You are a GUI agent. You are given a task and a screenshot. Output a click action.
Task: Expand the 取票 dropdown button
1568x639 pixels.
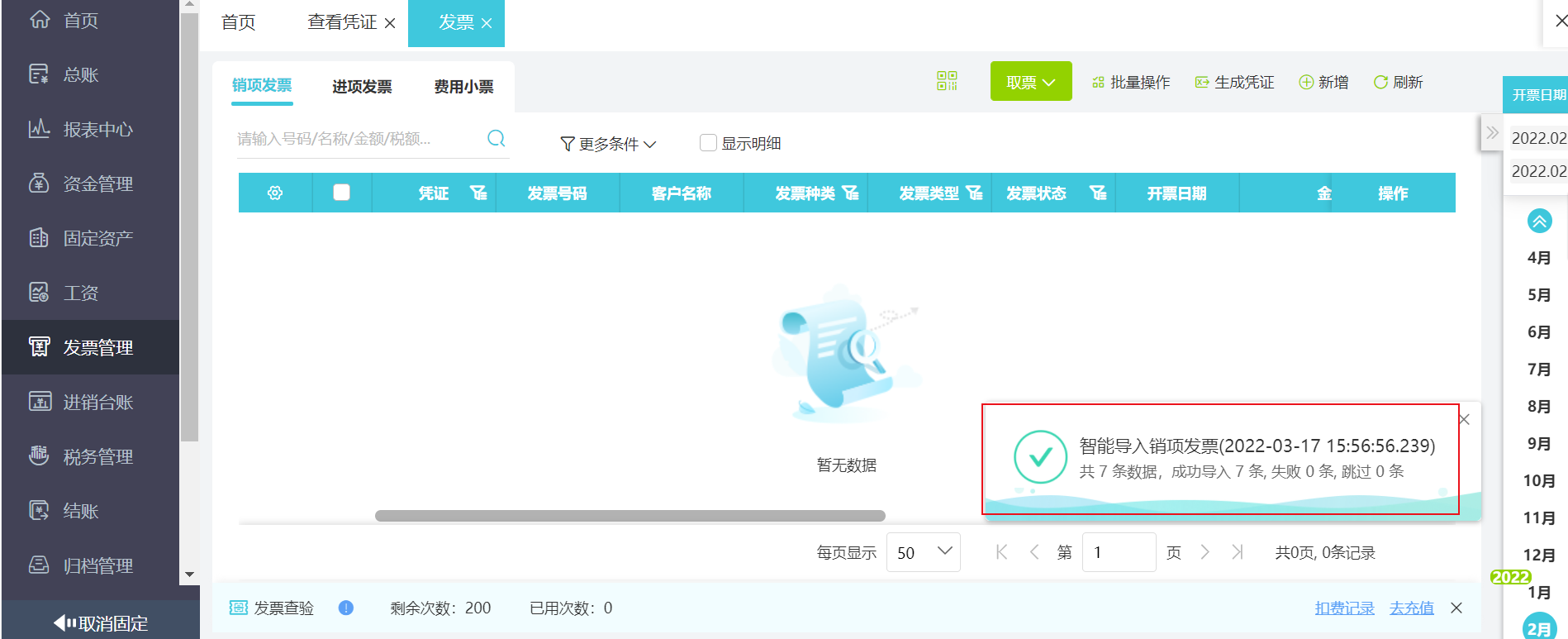pyautogui.click(x=1030, y=82)
